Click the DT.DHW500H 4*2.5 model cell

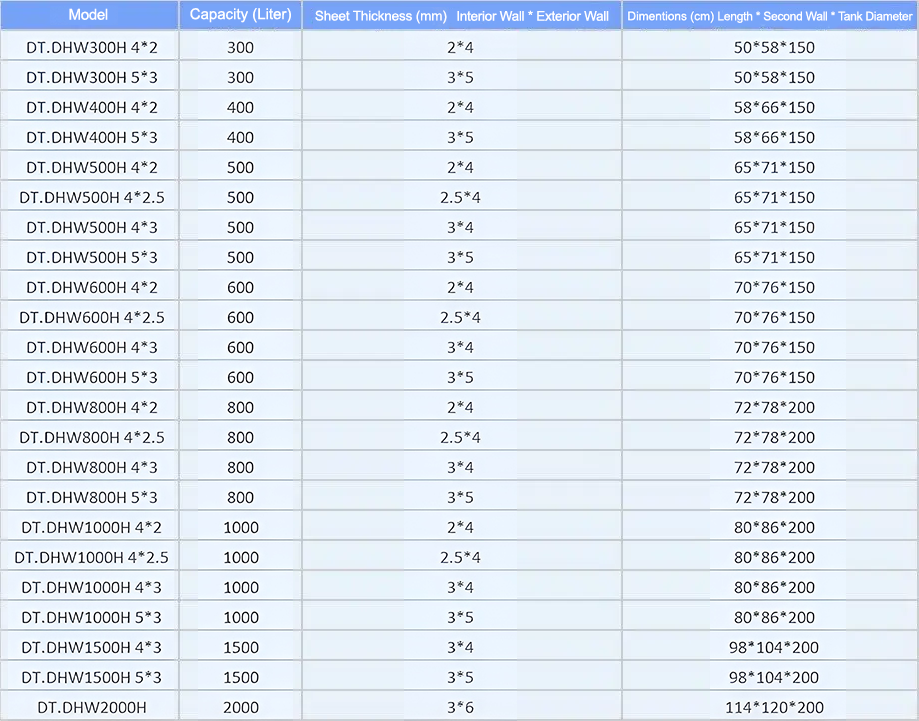pyautogui.click(x=91, y=197)
